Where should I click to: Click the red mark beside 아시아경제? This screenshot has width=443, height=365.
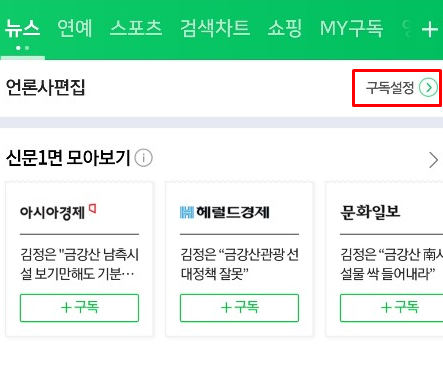(92, 209)
